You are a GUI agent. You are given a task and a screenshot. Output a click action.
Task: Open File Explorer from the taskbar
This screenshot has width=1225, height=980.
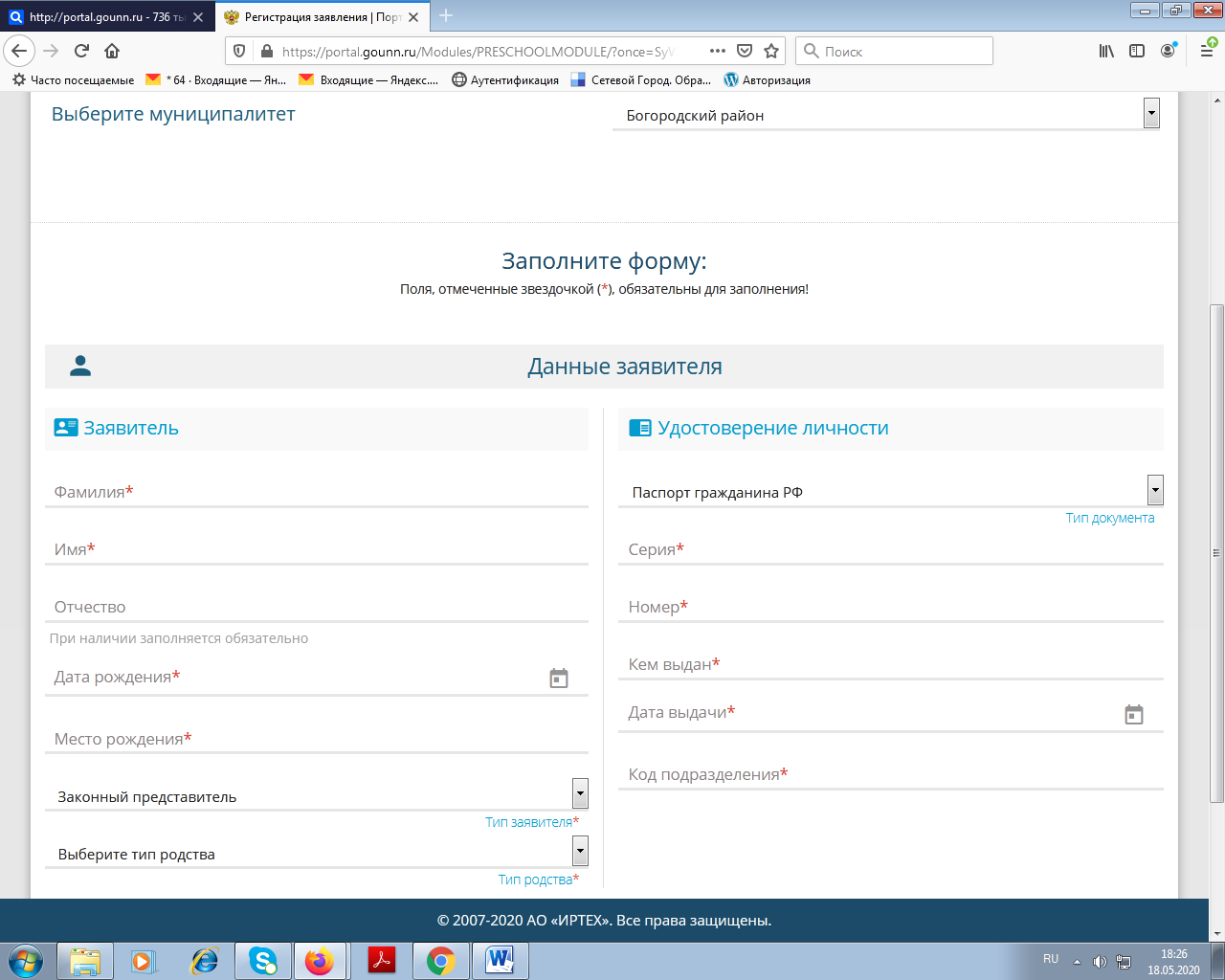click(x=85, y=961)
